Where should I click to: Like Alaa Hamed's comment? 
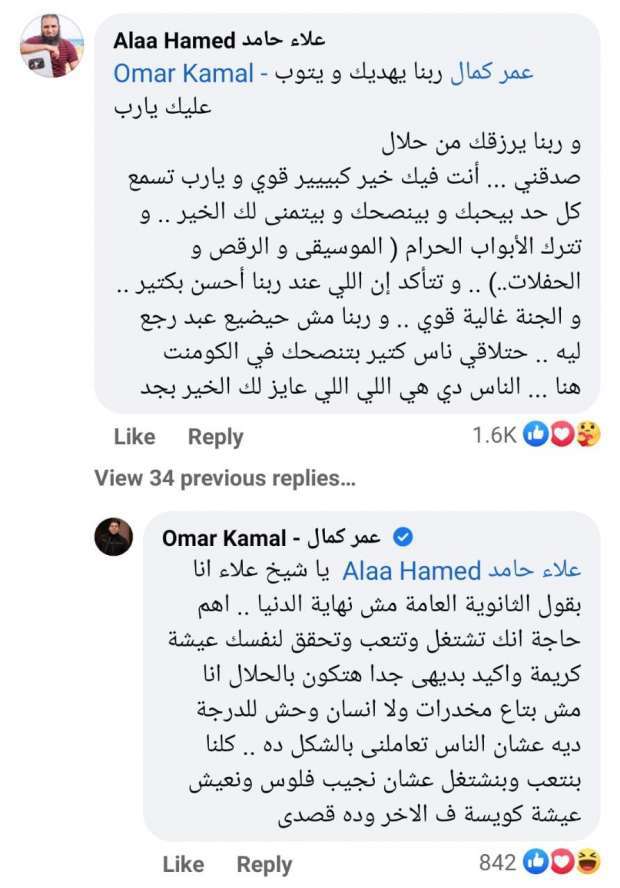[x=134, y=437]
